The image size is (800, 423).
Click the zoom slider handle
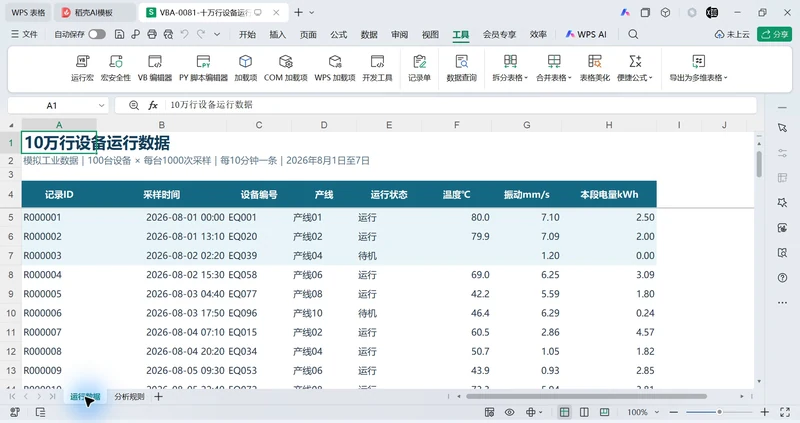(x=719, y=412)
